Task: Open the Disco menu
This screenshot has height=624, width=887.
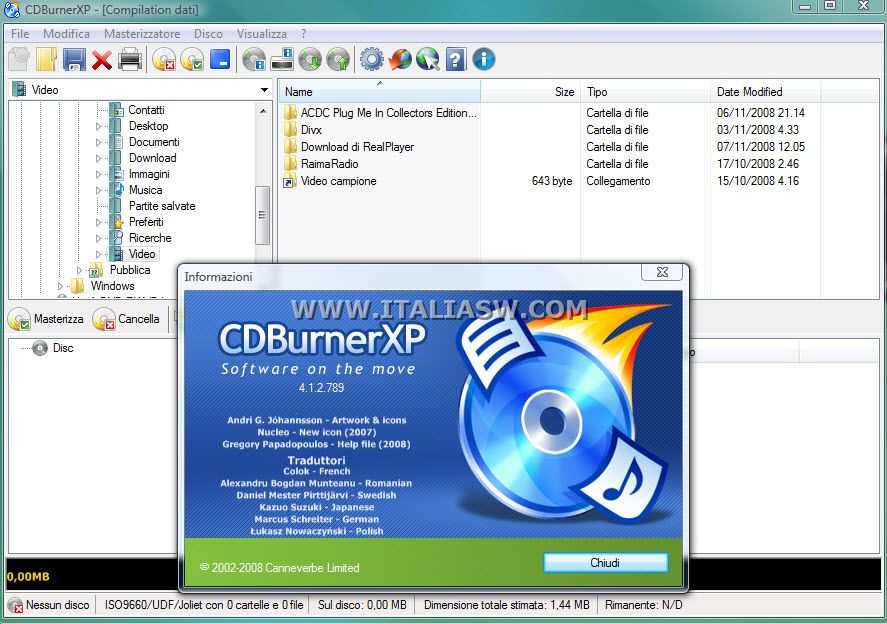Action: [x=208, y=34]
